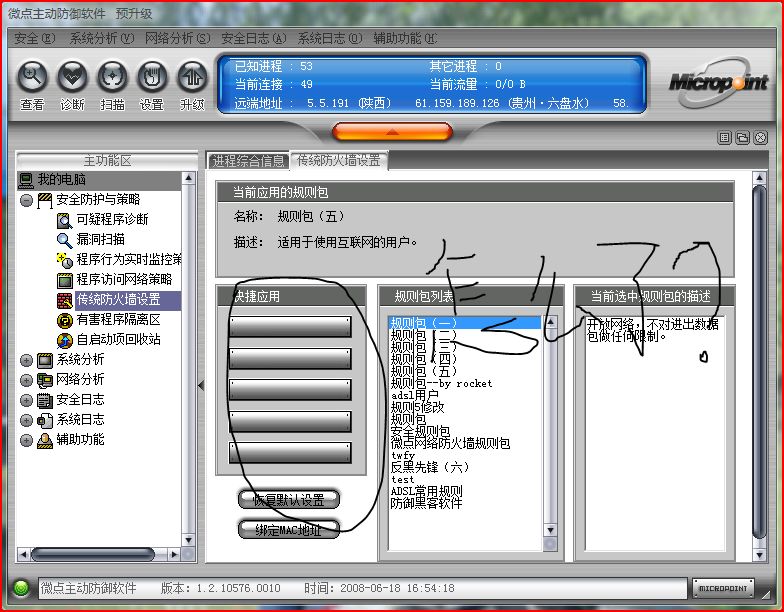This screenshot has width=784, height=612.
Task: Select 漏洞扫描 tree item text
Action: [x=100, y=240]
